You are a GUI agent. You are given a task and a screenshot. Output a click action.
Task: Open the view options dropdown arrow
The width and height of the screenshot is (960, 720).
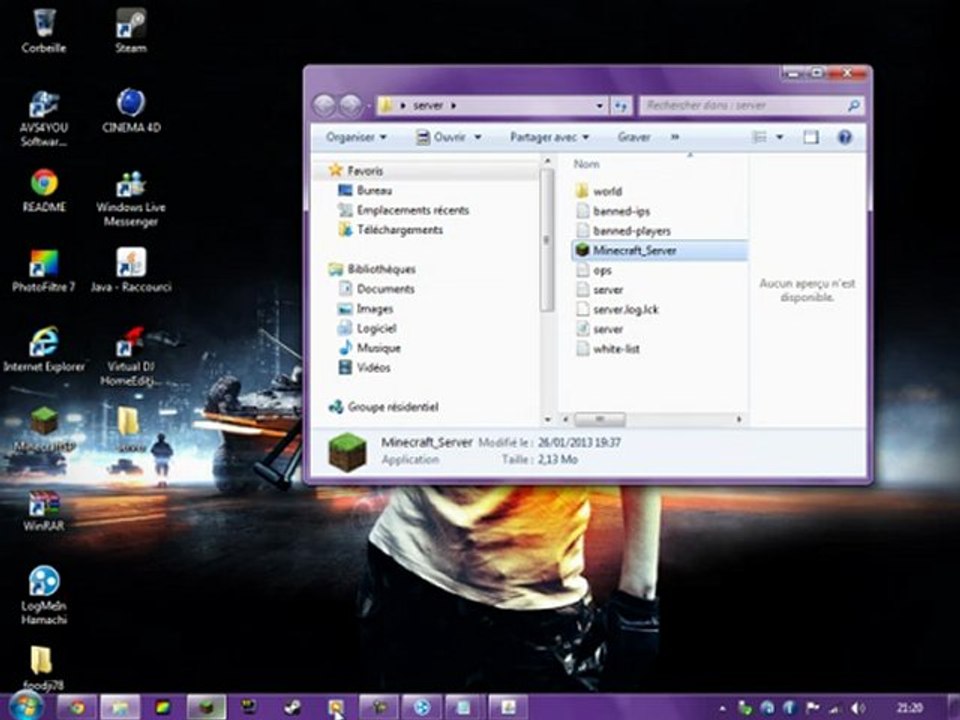779,137
